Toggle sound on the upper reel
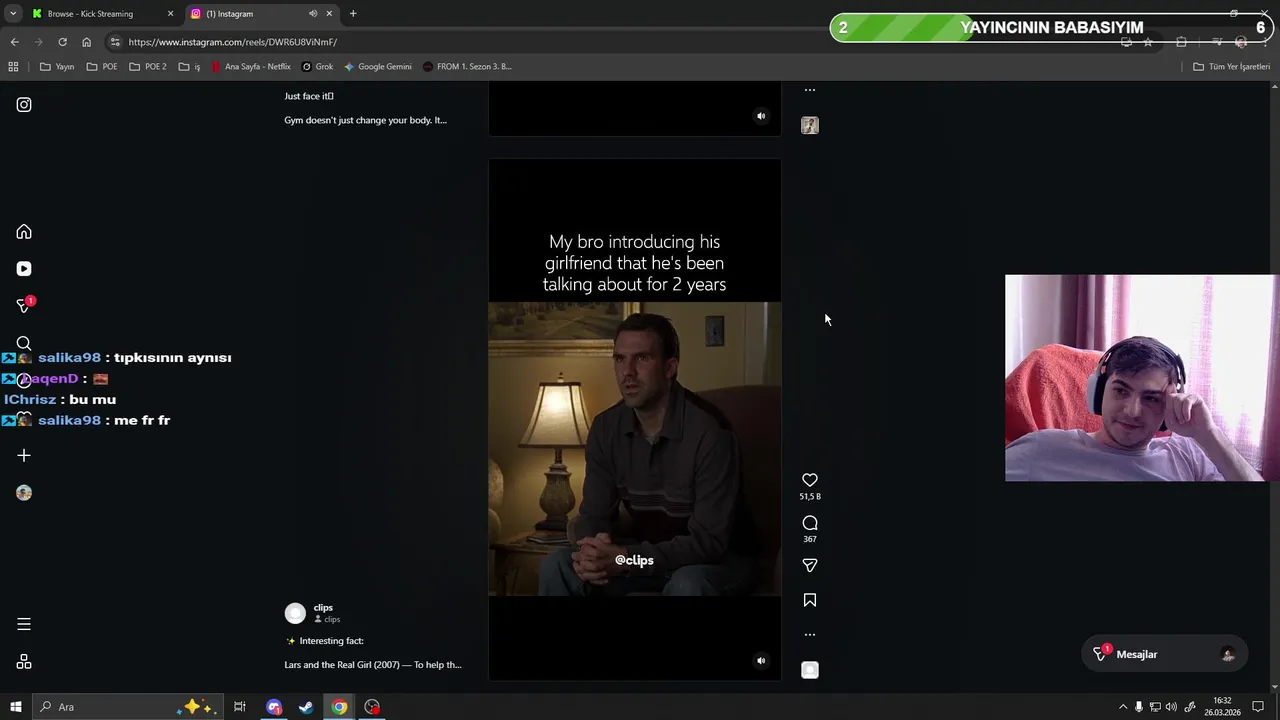Image resolution: width=1280 pixels, height=720 pixels. pos(761,116)
